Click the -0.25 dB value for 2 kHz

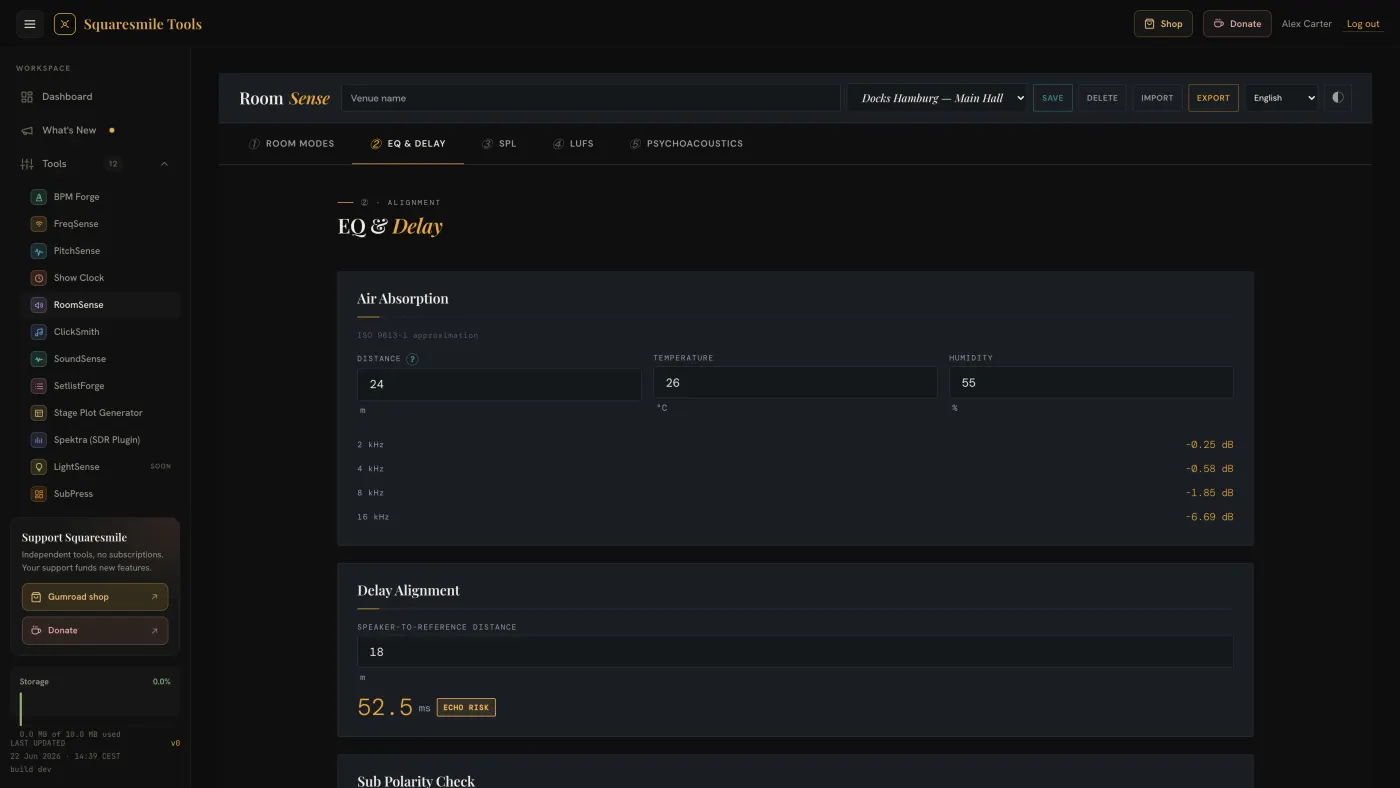click(1209, 445)
